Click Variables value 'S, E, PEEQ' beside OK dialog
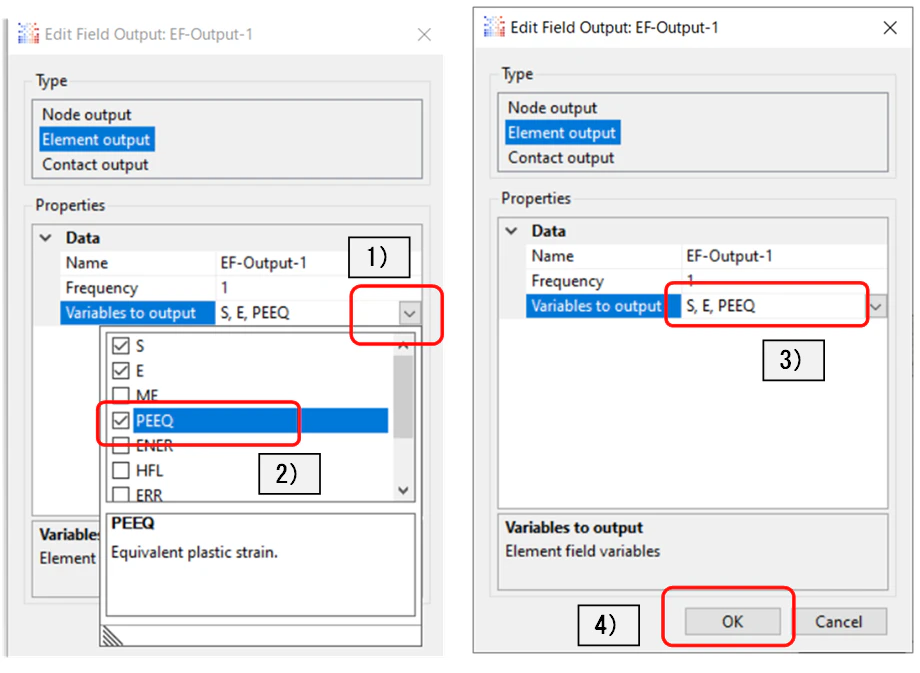The height and width of the screenshot is (673, 920). coord(721,306)
